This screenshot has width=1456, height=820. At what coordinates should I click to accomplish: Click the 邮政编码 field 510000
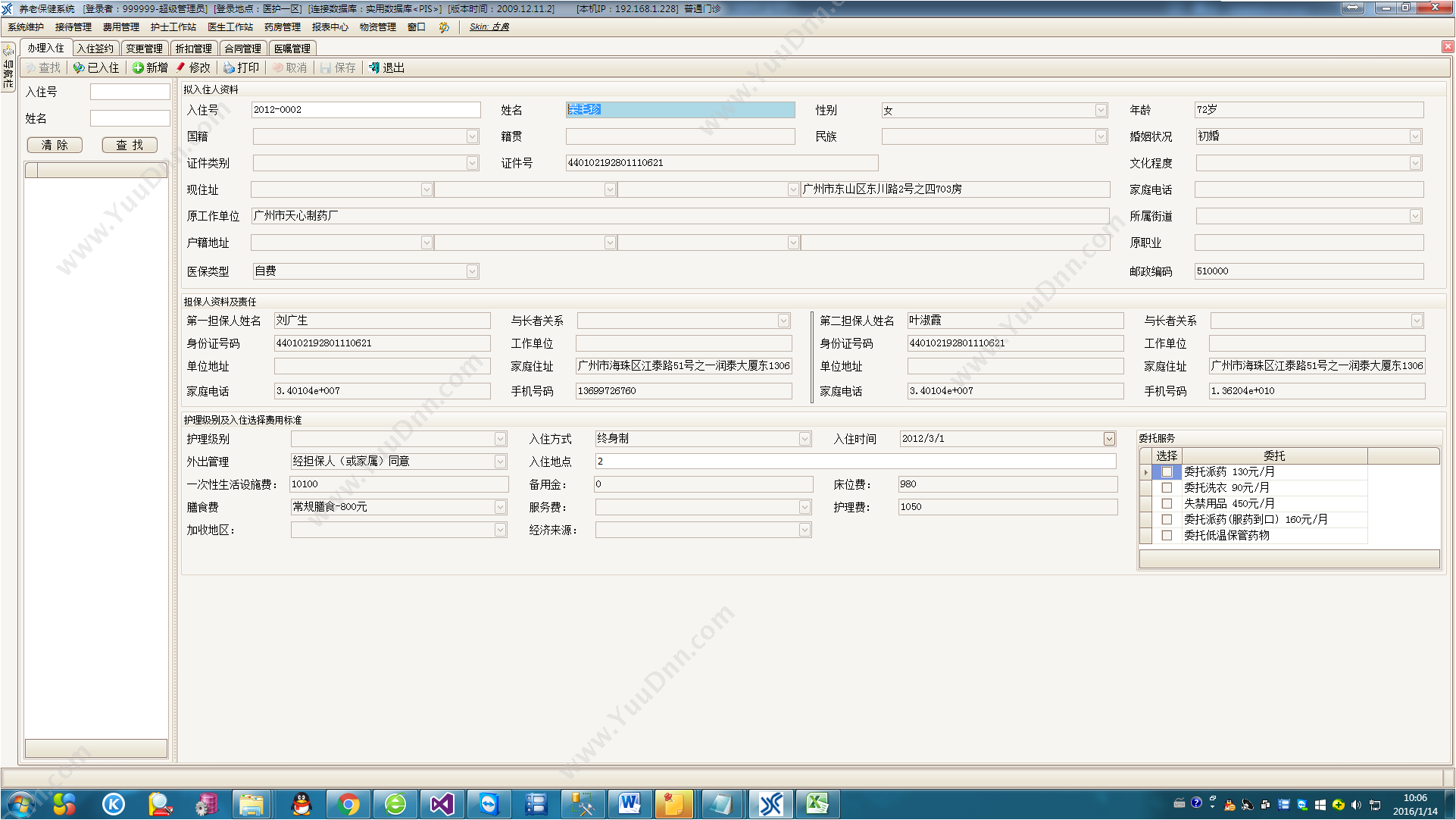tap(1309, 271)
